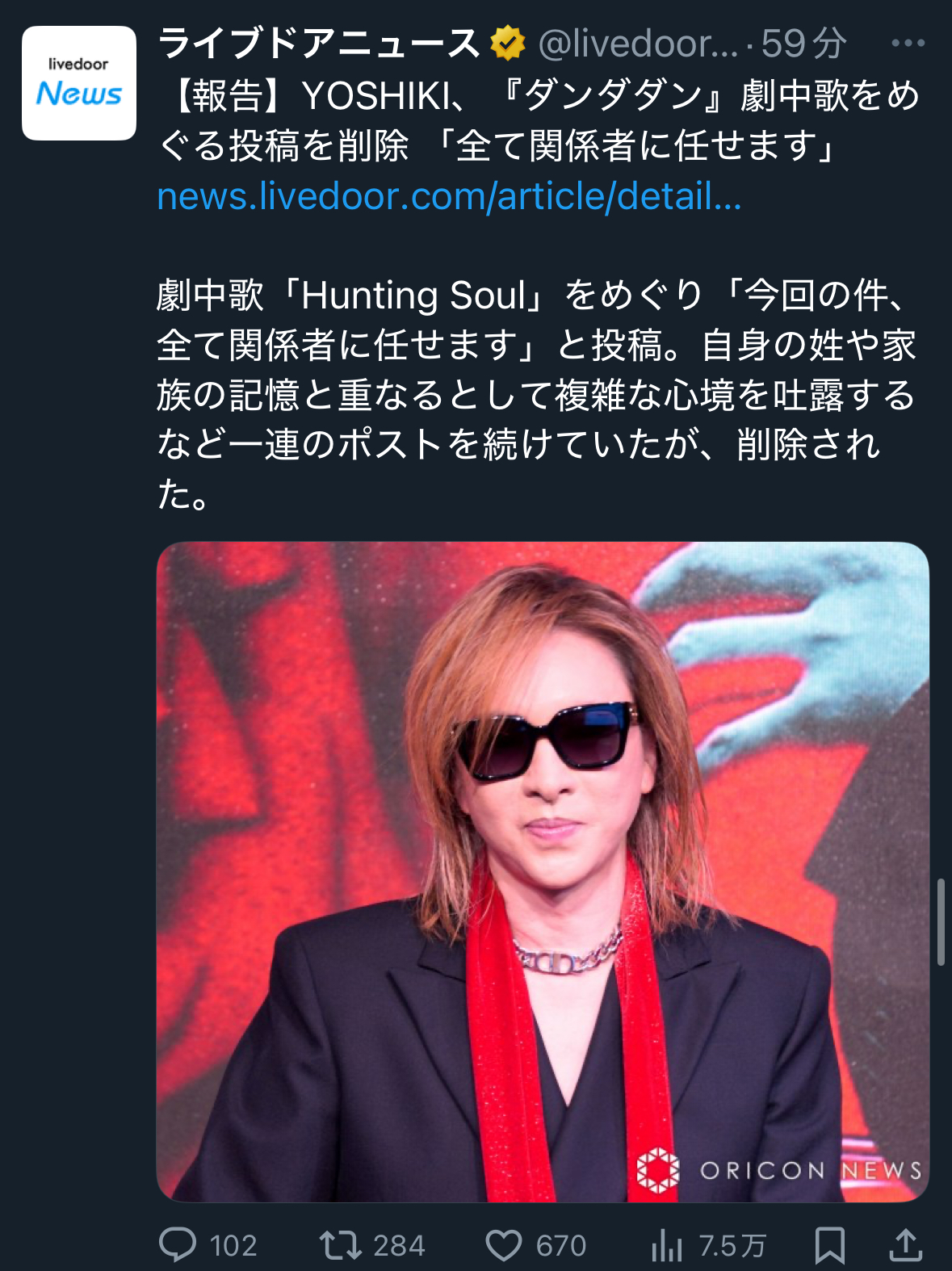Click the @livedoor handle text
Image resolution: width=952 pixels, height=1271 pixels.
(x=638, y=44)
